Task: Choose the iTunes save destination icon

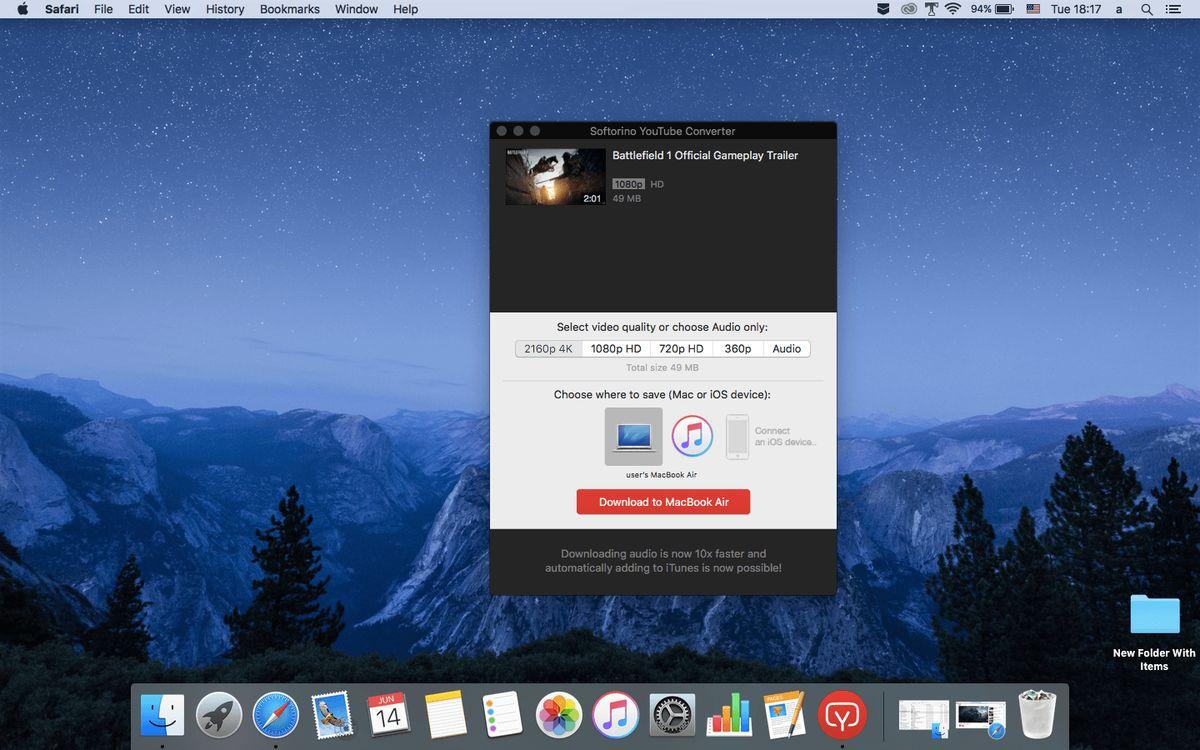Action: (x=692, y=437)
